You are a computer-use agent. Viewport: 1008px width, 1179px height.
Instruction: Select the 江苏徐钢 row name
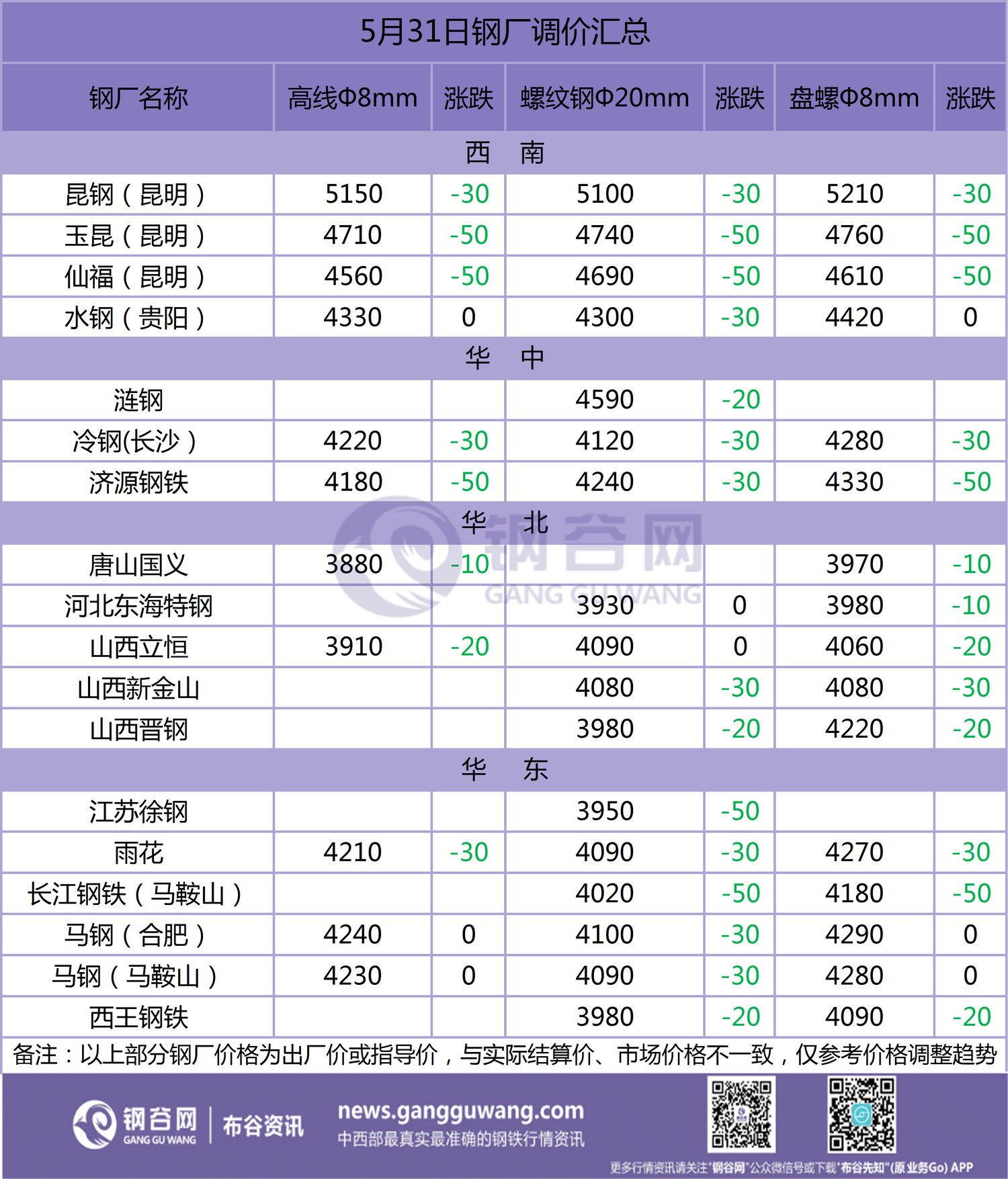coord(138,812)
